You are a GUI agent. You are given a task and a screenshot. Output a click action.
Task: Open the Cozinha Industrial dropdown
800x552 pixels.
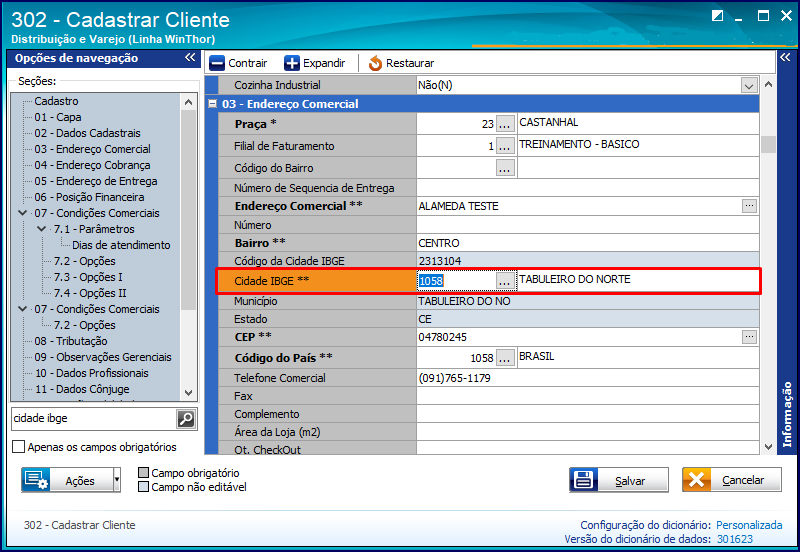tap(748, 85)
